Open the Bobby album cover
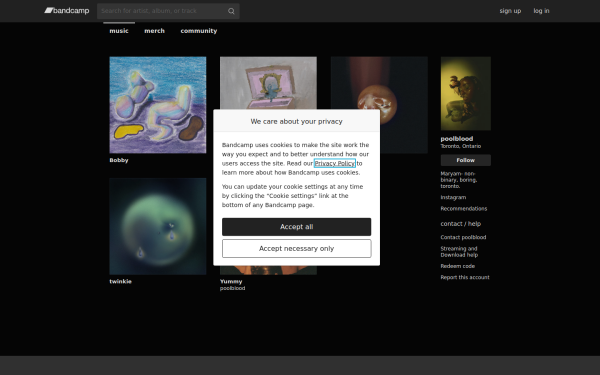The height and width of the screenshot is (375, 600). [158, 105]
